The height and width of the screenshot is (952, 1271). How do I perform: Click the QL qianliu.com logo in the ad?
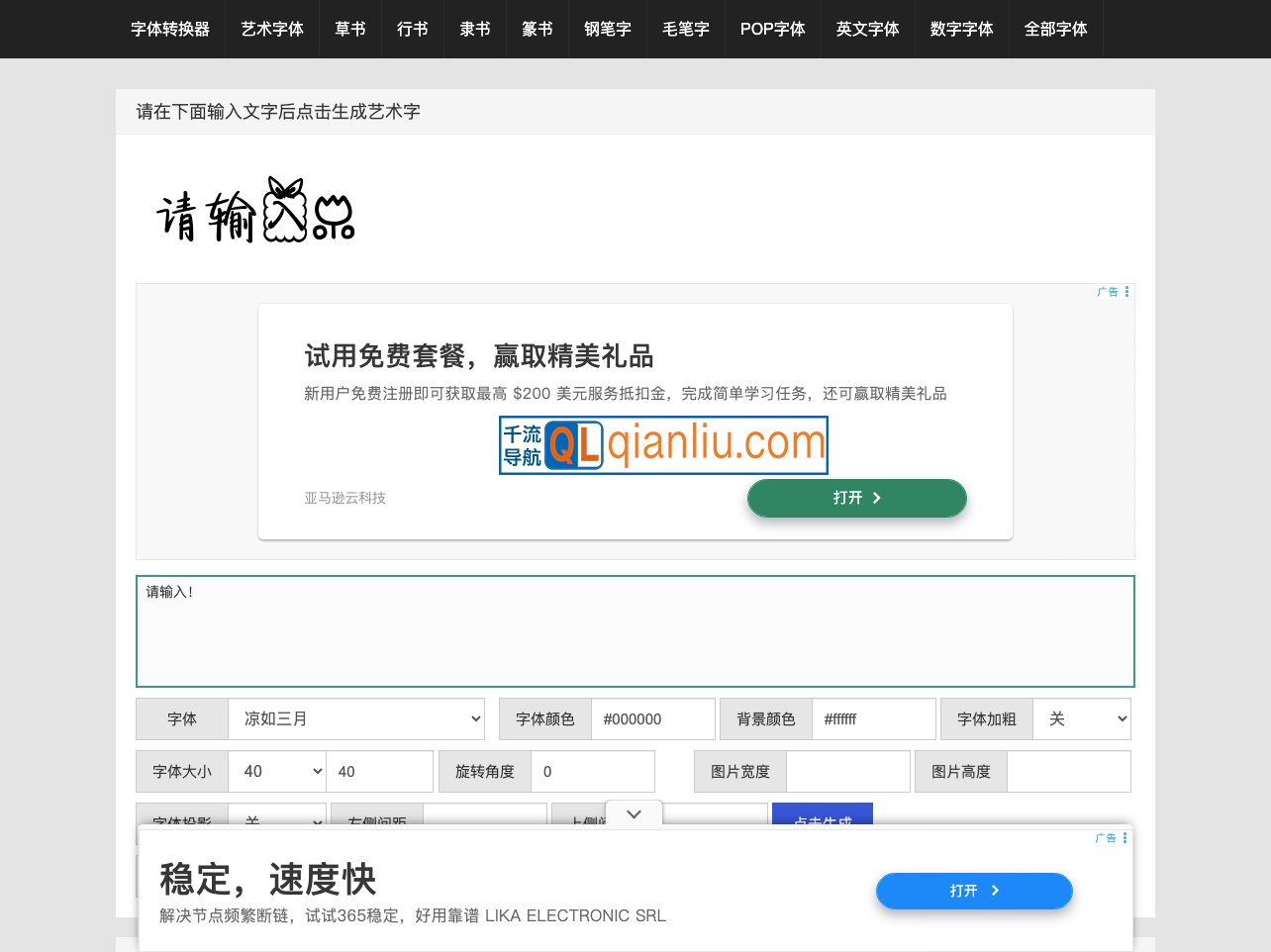pos(662,445)
